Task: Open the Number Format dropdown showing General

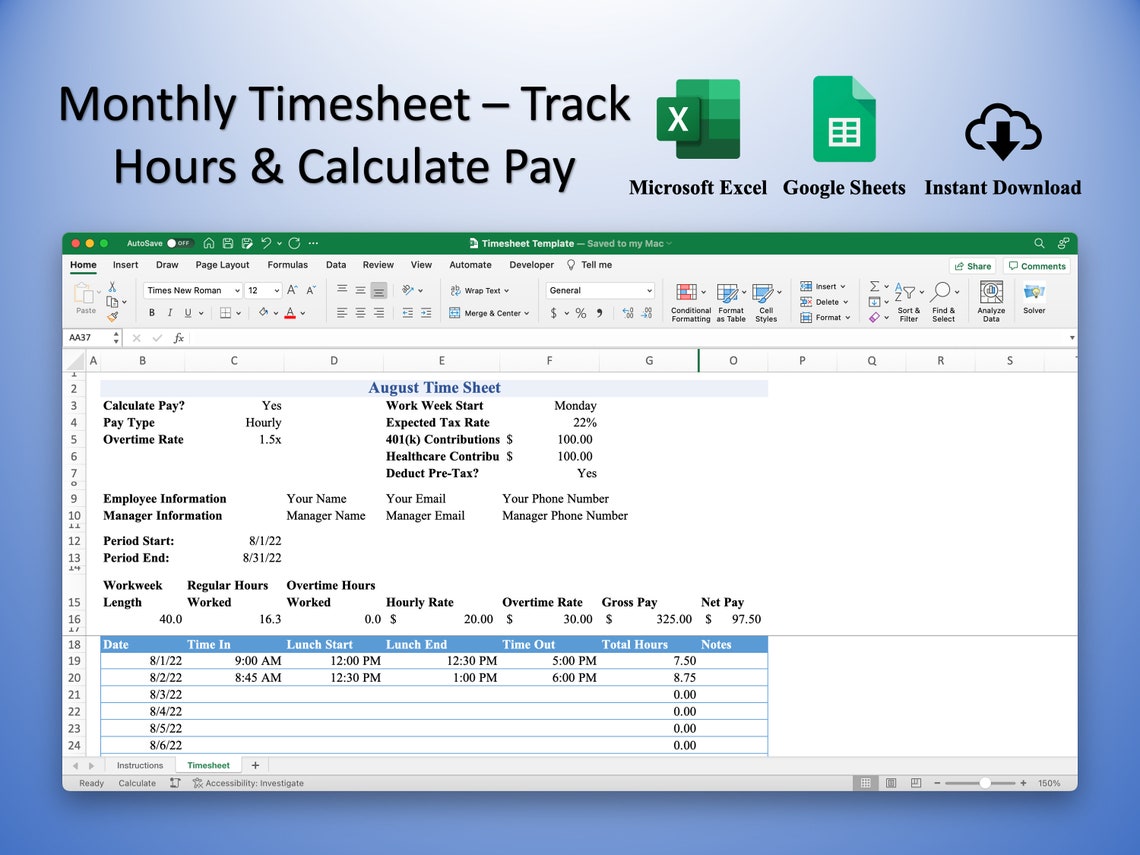Action: (x=598, y=290)
